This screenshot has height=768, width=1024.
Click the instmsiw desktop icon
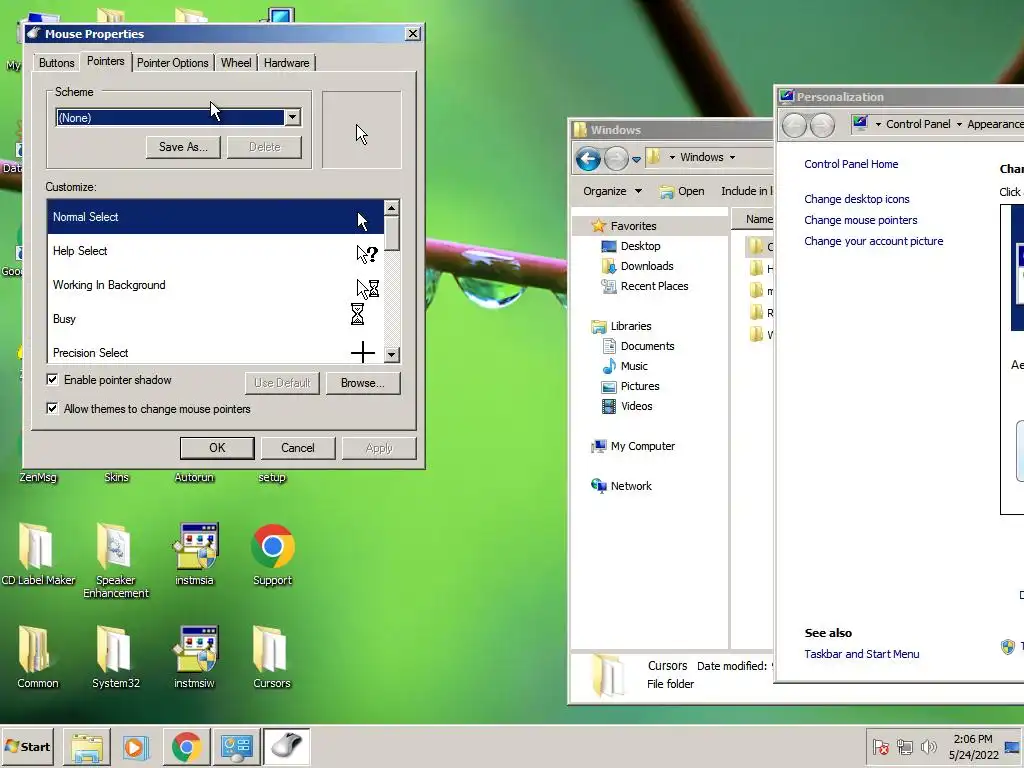(195, 657)
